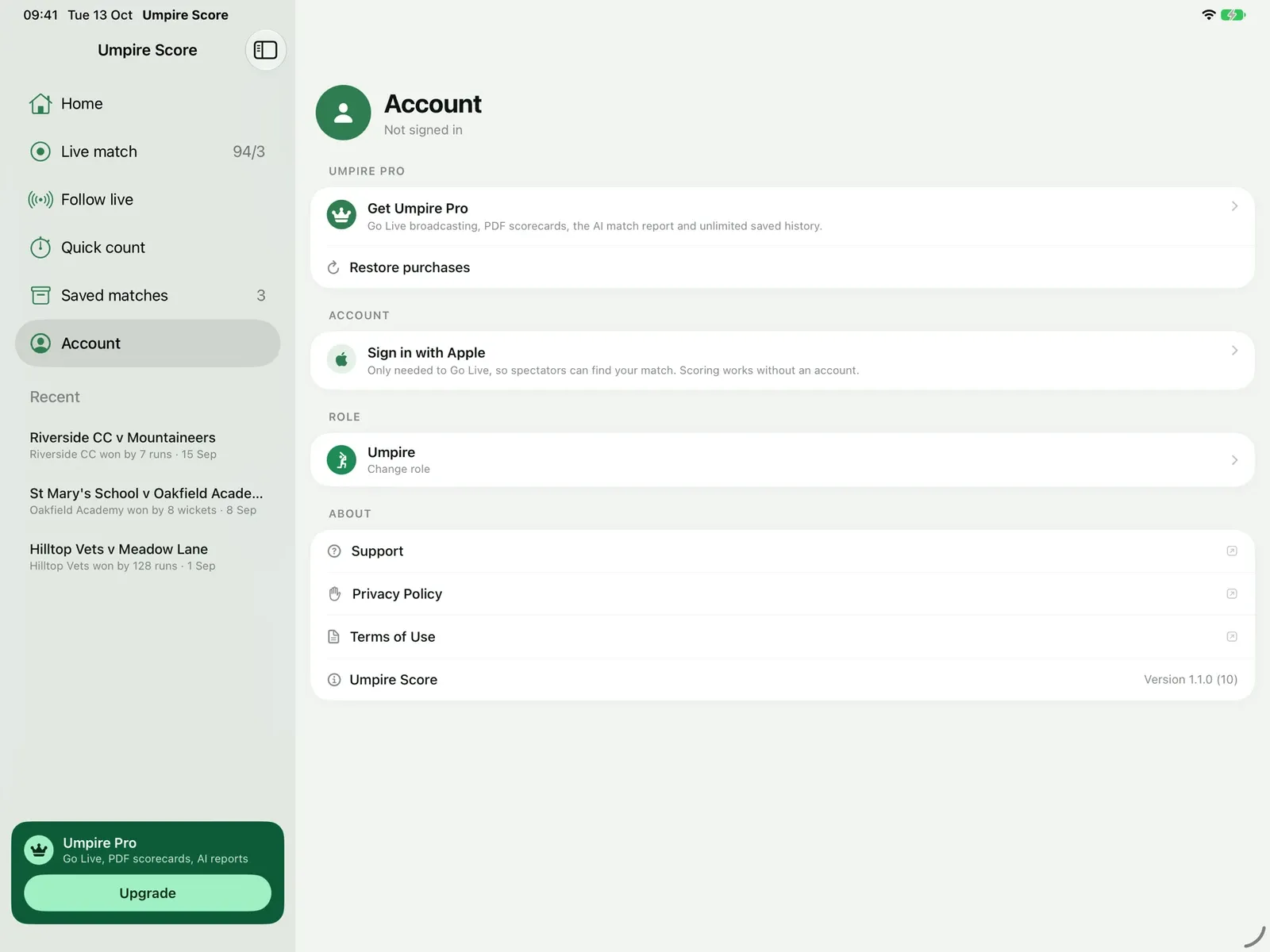Open Support external link arrow

pos(1232,551)
